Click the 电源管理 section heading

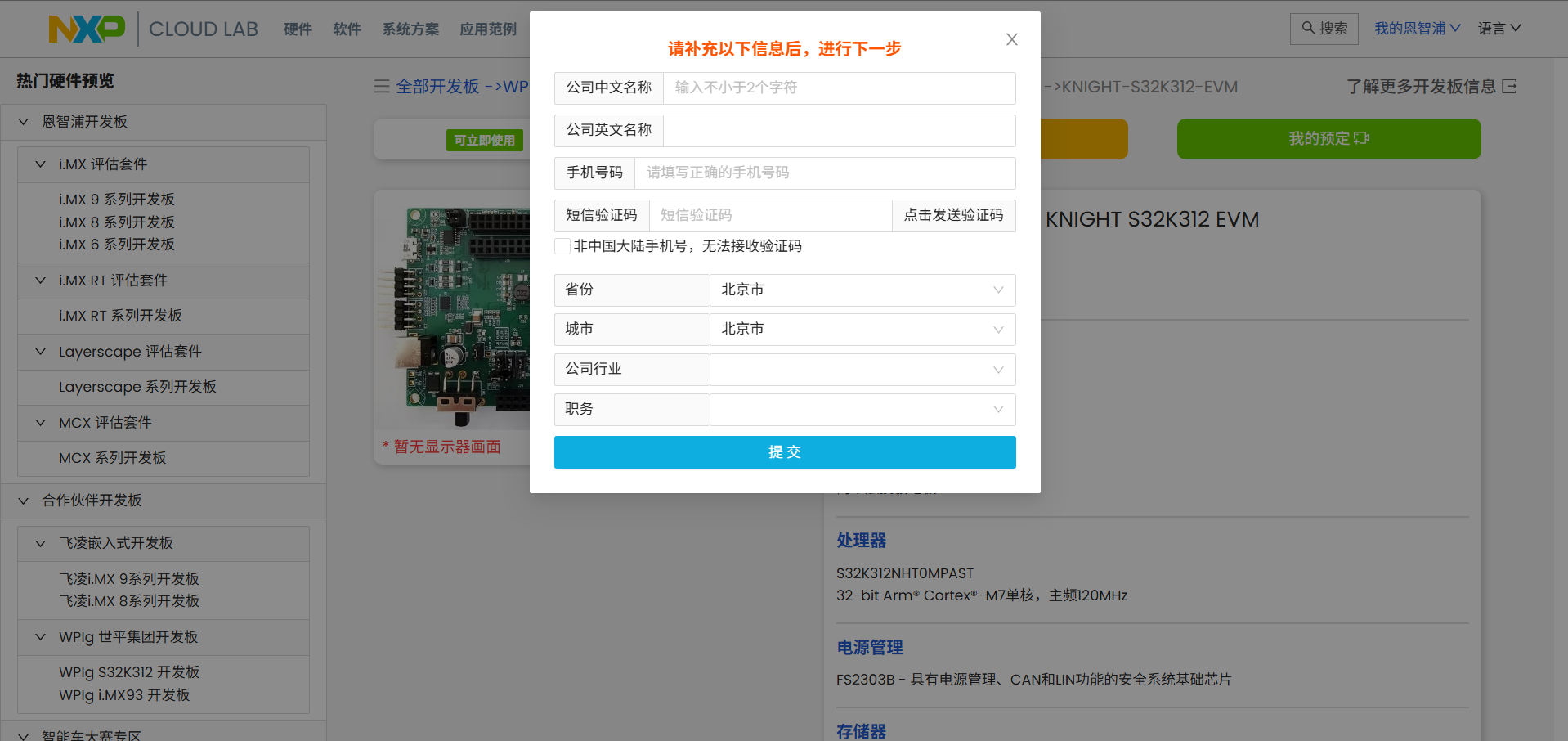(869, 648)
